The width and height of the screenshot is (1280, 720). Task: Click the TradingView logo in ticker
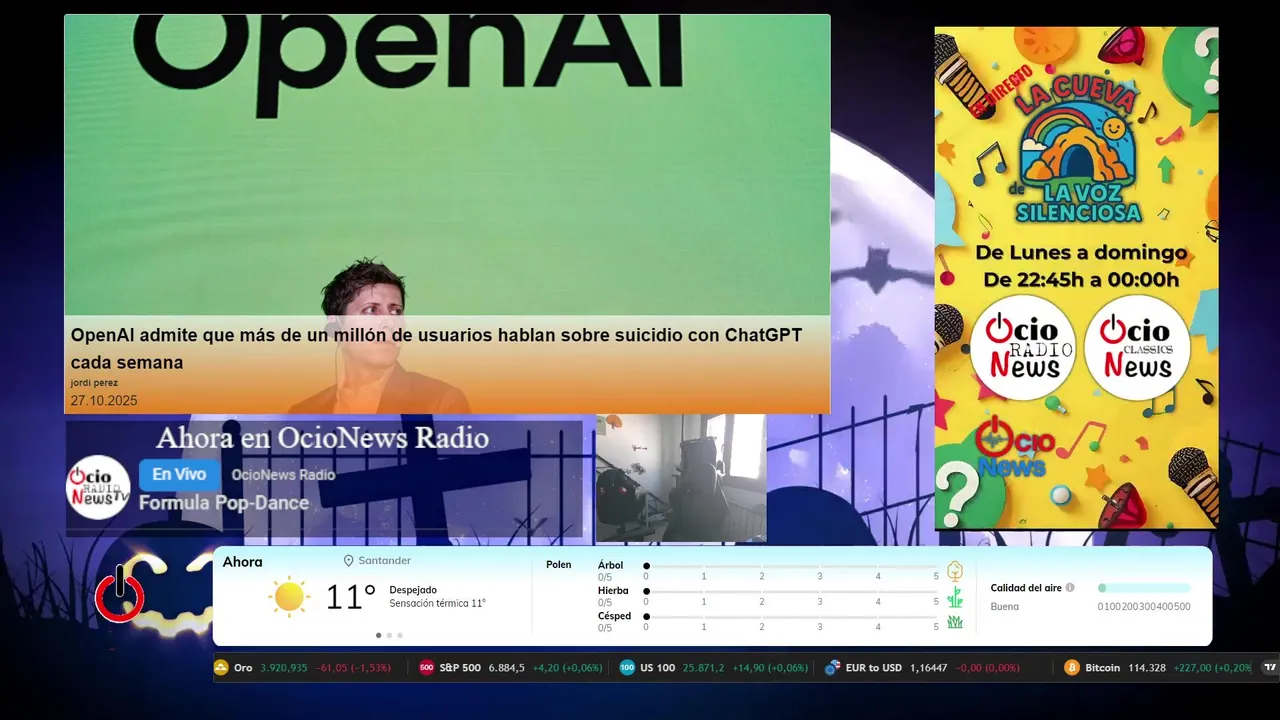coord(1270,667)
